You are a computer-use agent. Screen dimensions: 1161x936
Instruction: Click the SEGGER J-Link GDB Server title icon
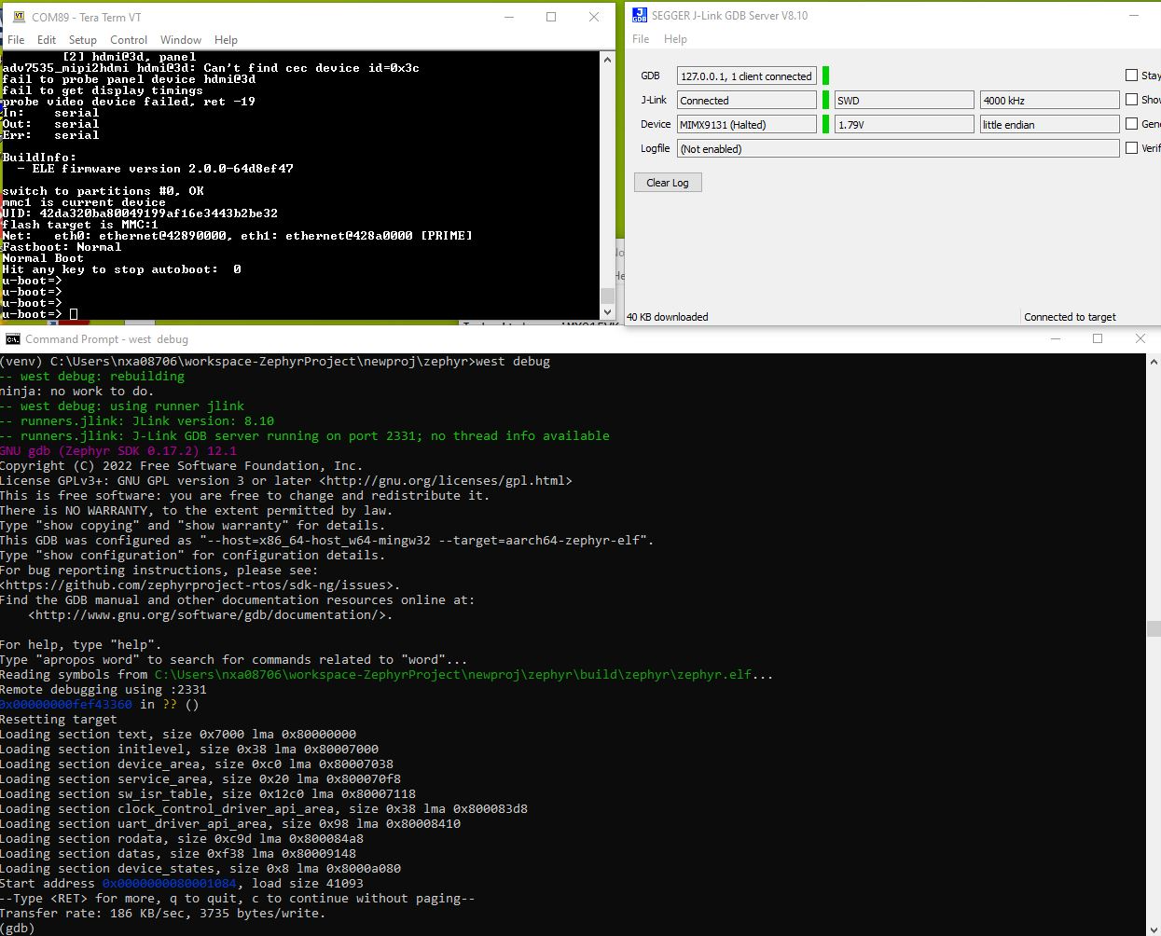click(639, 15)
